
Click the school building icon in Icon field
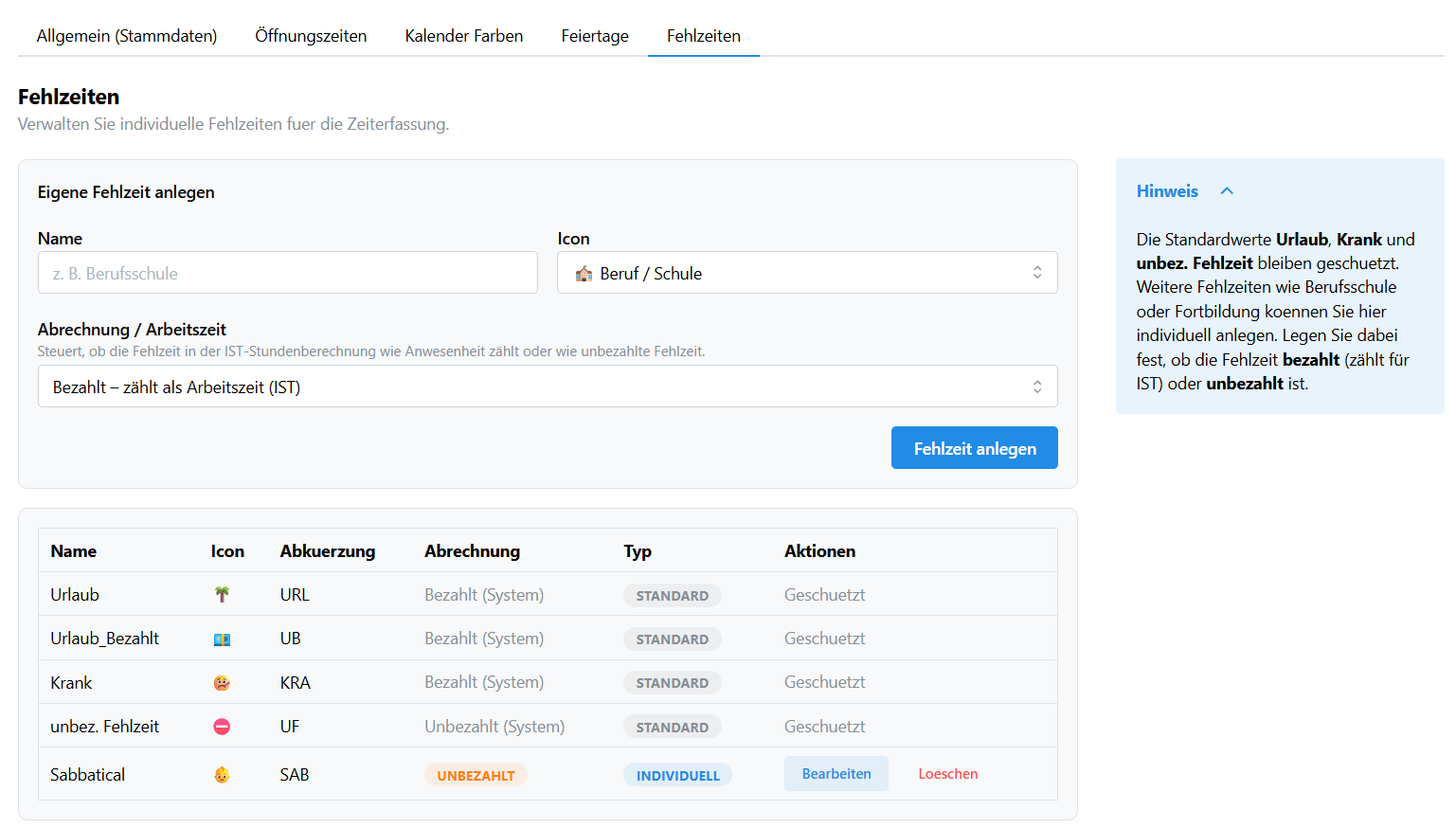pyautogui.click(x=584, y=274)
